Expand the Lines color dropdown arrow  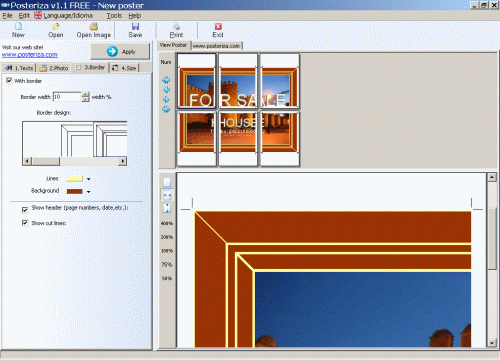89,179
